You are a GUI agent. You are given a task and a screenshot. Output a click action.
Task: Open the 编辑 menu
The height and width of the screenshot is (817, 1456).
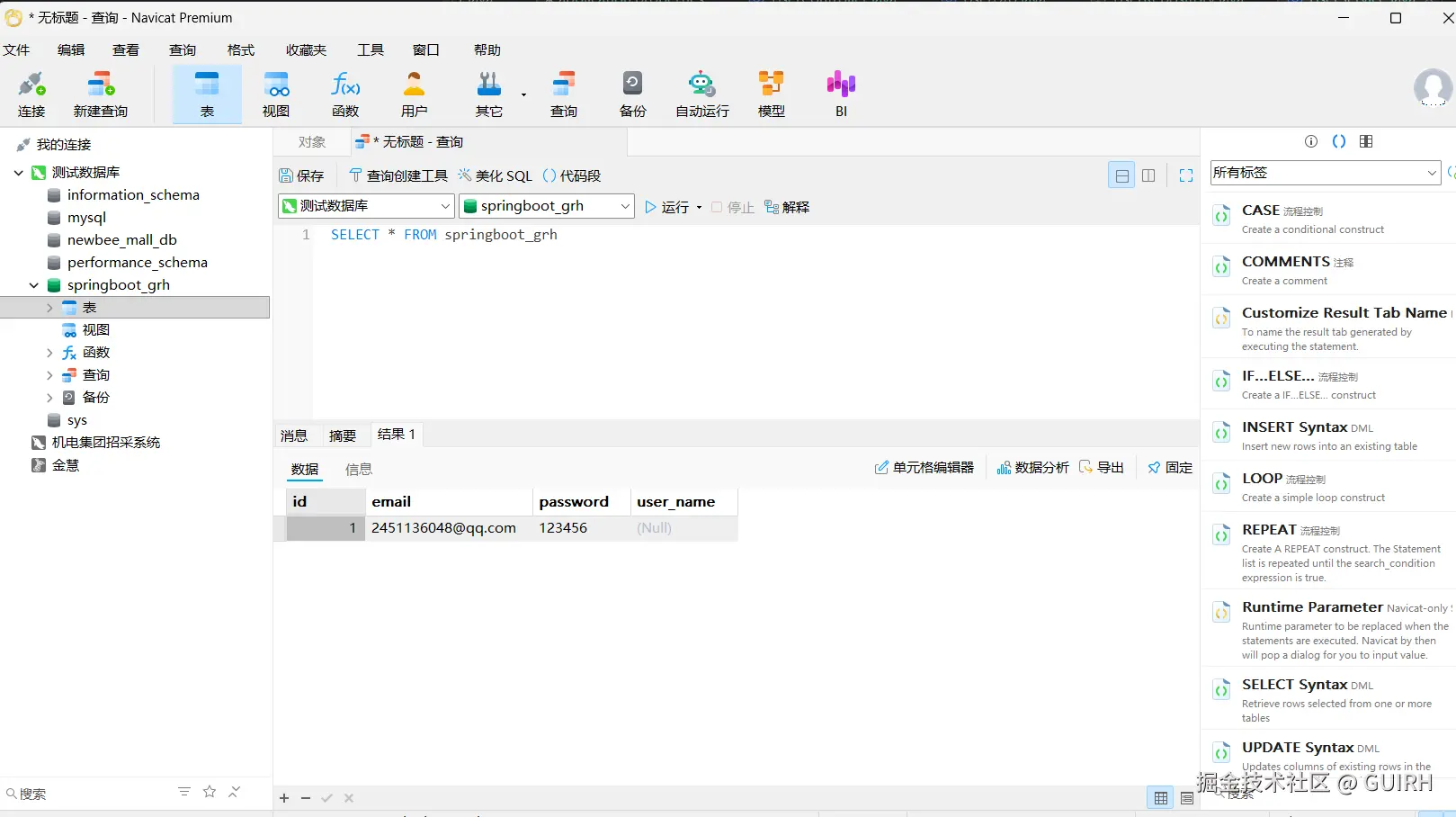pyautogui.click(x=71, y=50)
